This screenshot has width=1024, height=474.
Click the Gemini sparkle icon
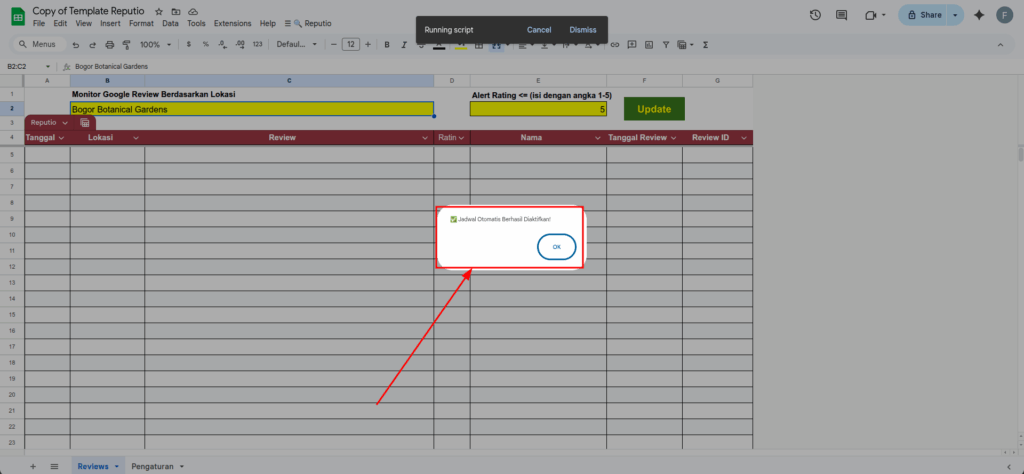pos(978,15)
